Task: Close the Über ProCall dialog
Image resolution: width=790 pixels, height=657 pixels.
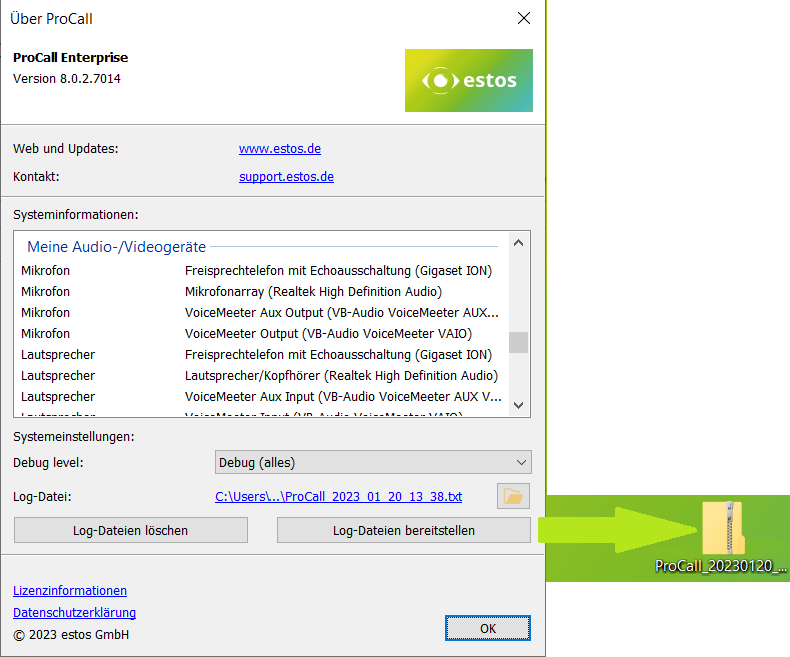Action: tap(522, 18)
